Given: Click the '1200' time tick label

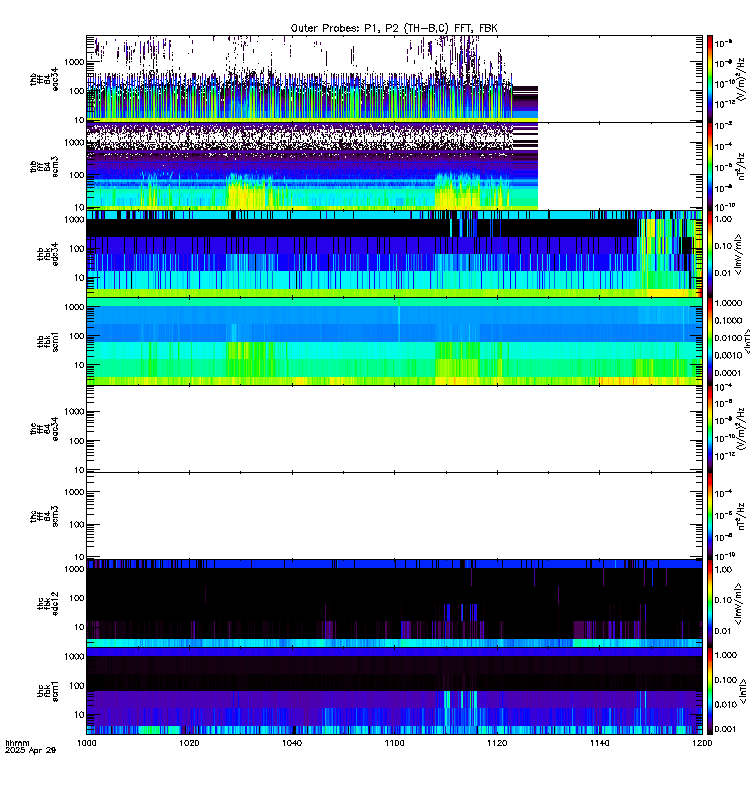Looking at the screenshot, I should click(x=702, y=743).
